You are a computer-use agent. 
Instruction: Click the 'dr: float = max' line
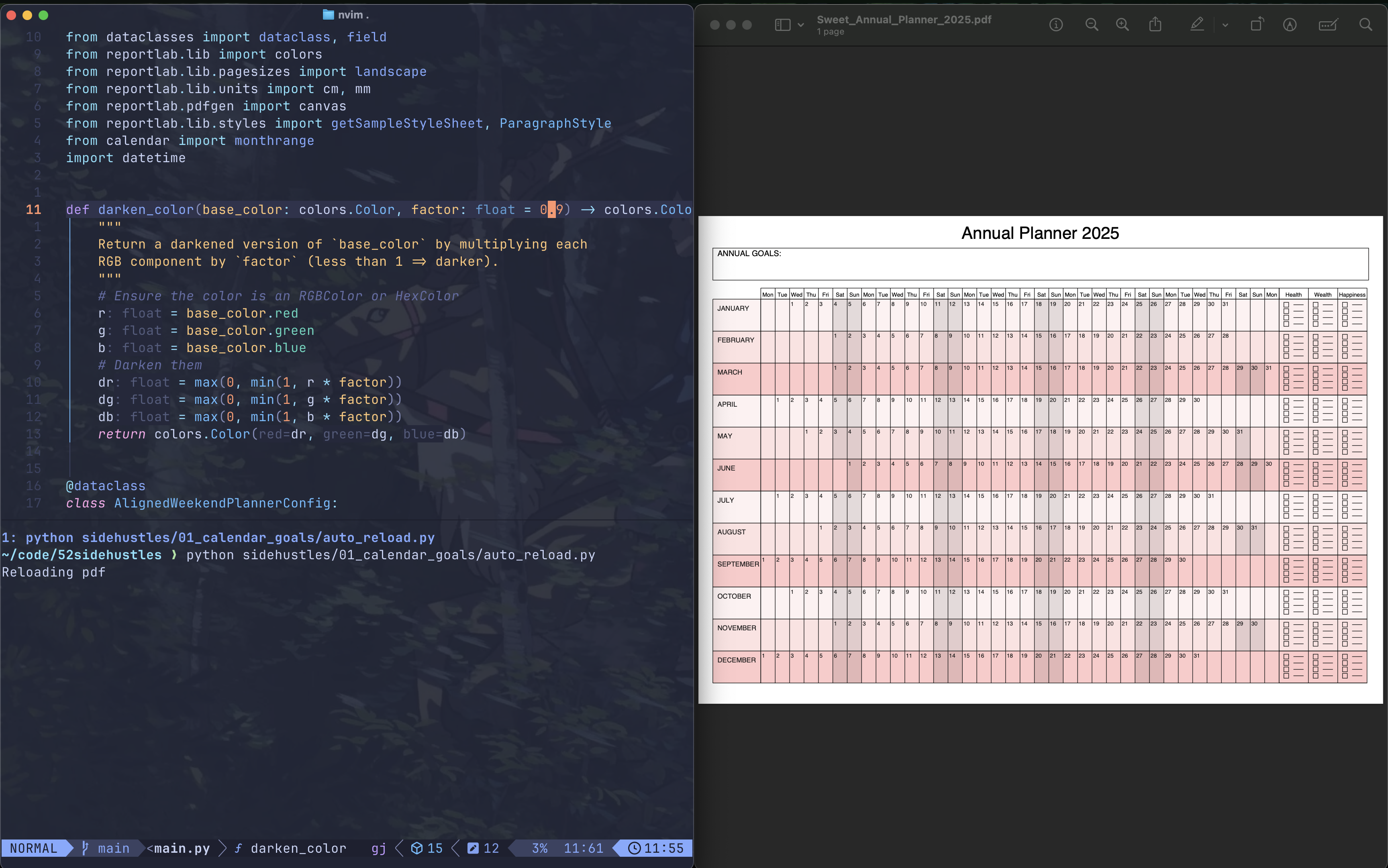(250, 382)
